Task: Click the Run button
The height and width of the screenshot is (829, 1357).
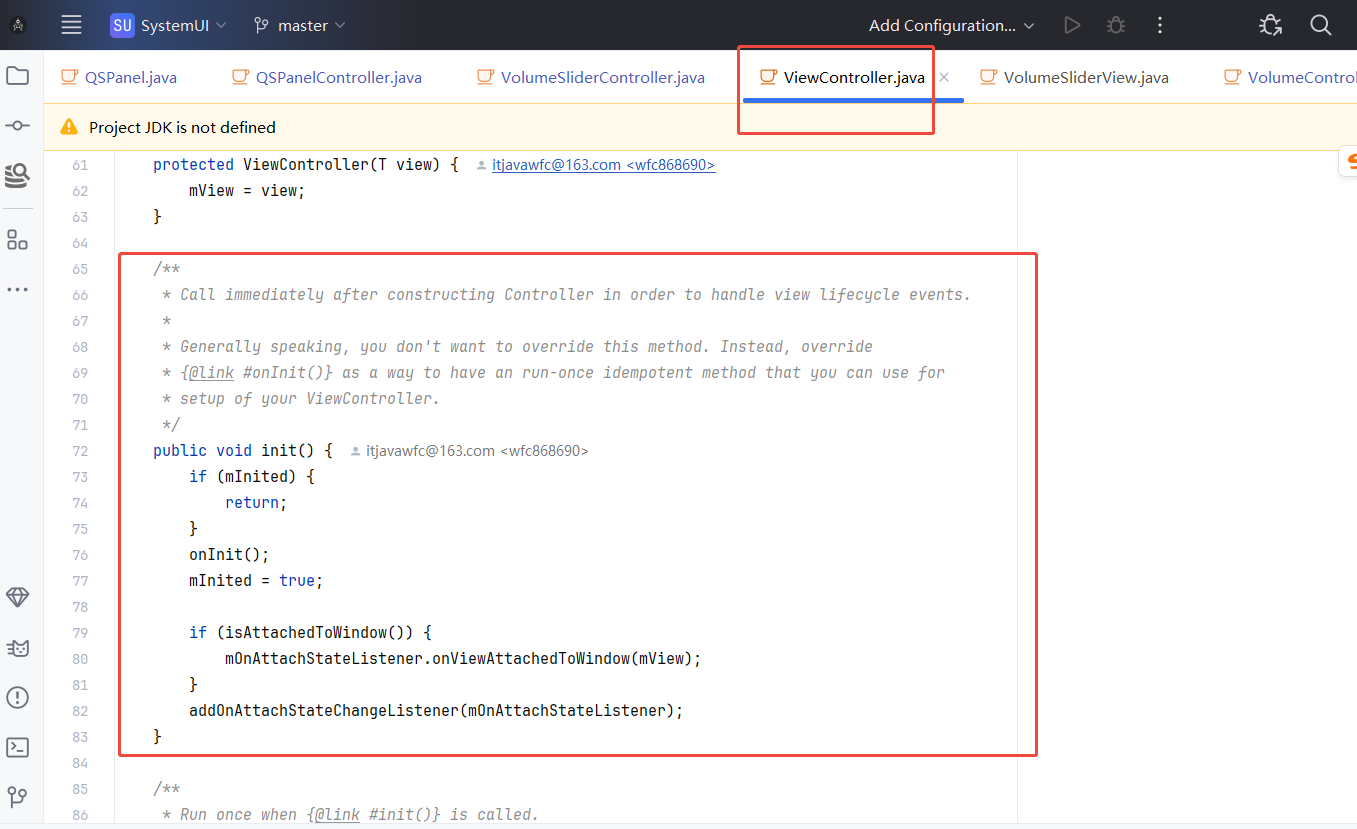Action: (1072, 25)
